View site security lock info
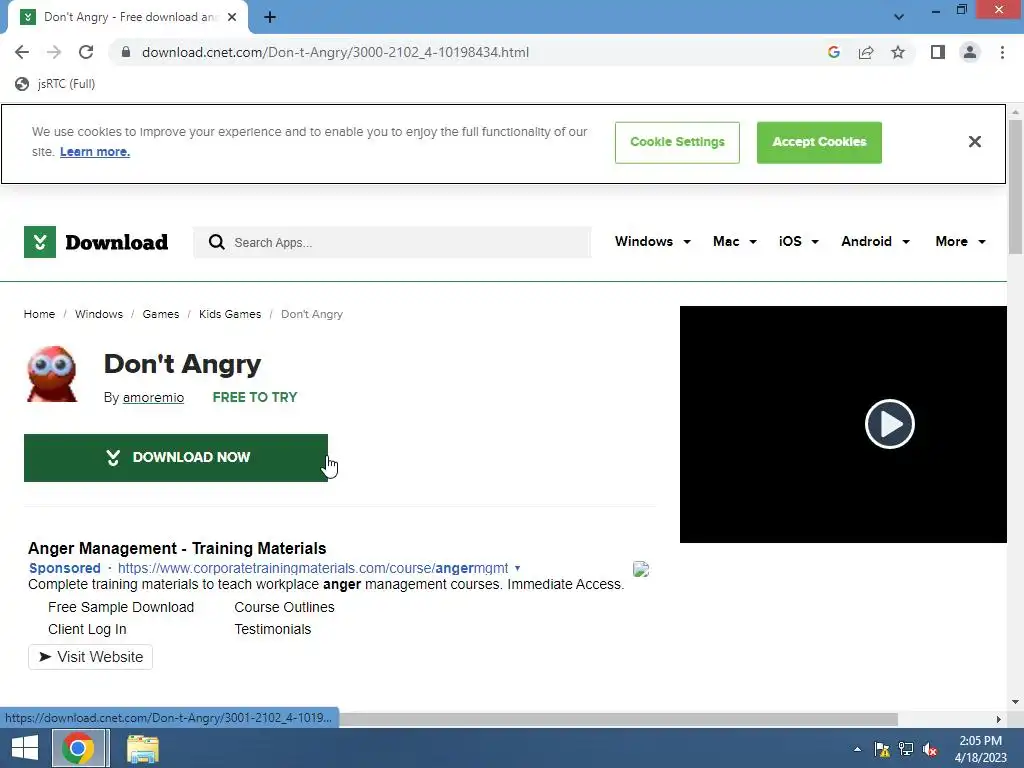Screen dimensions: 1024x768 [126, 52]
